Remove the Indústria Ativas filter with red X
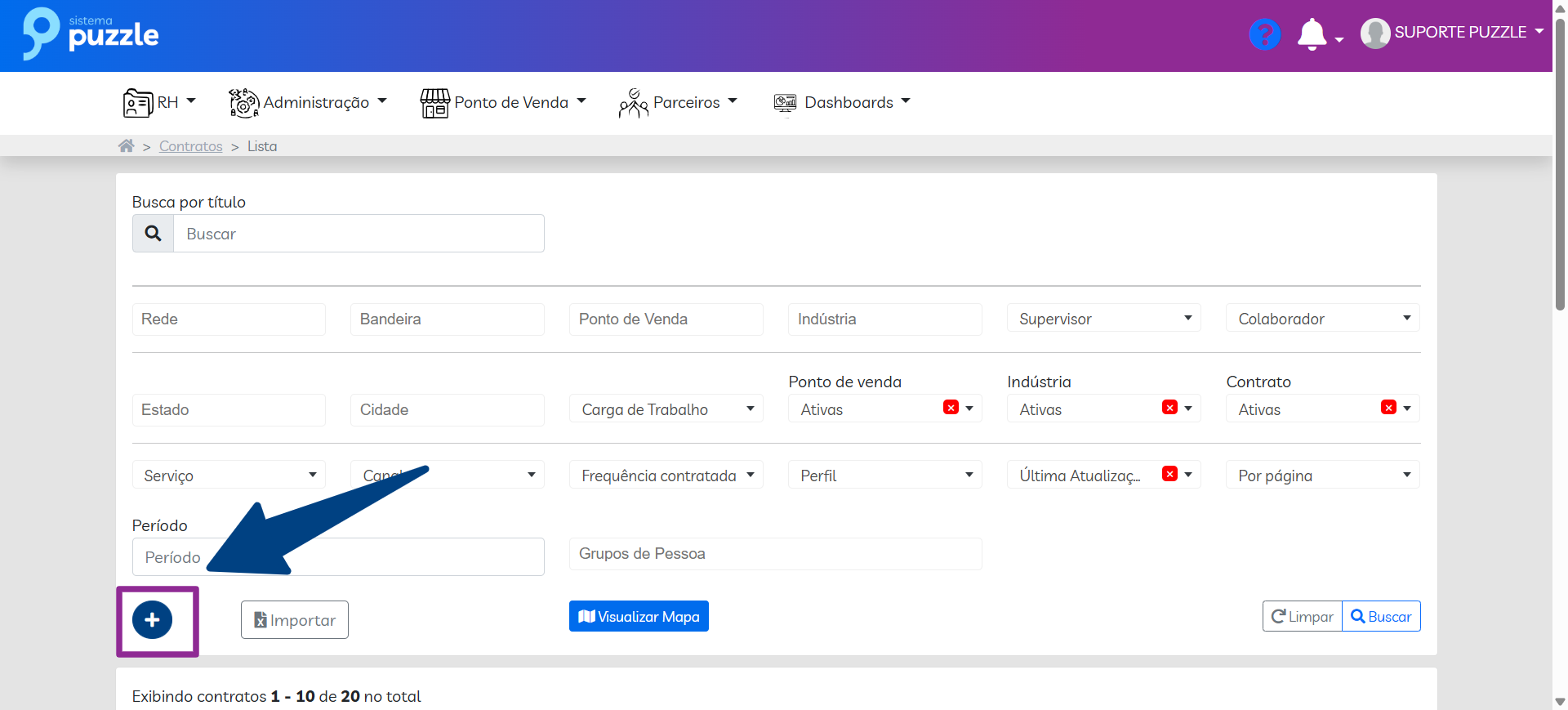This screenshot has width=1568, height=710. coord(1169,408)
